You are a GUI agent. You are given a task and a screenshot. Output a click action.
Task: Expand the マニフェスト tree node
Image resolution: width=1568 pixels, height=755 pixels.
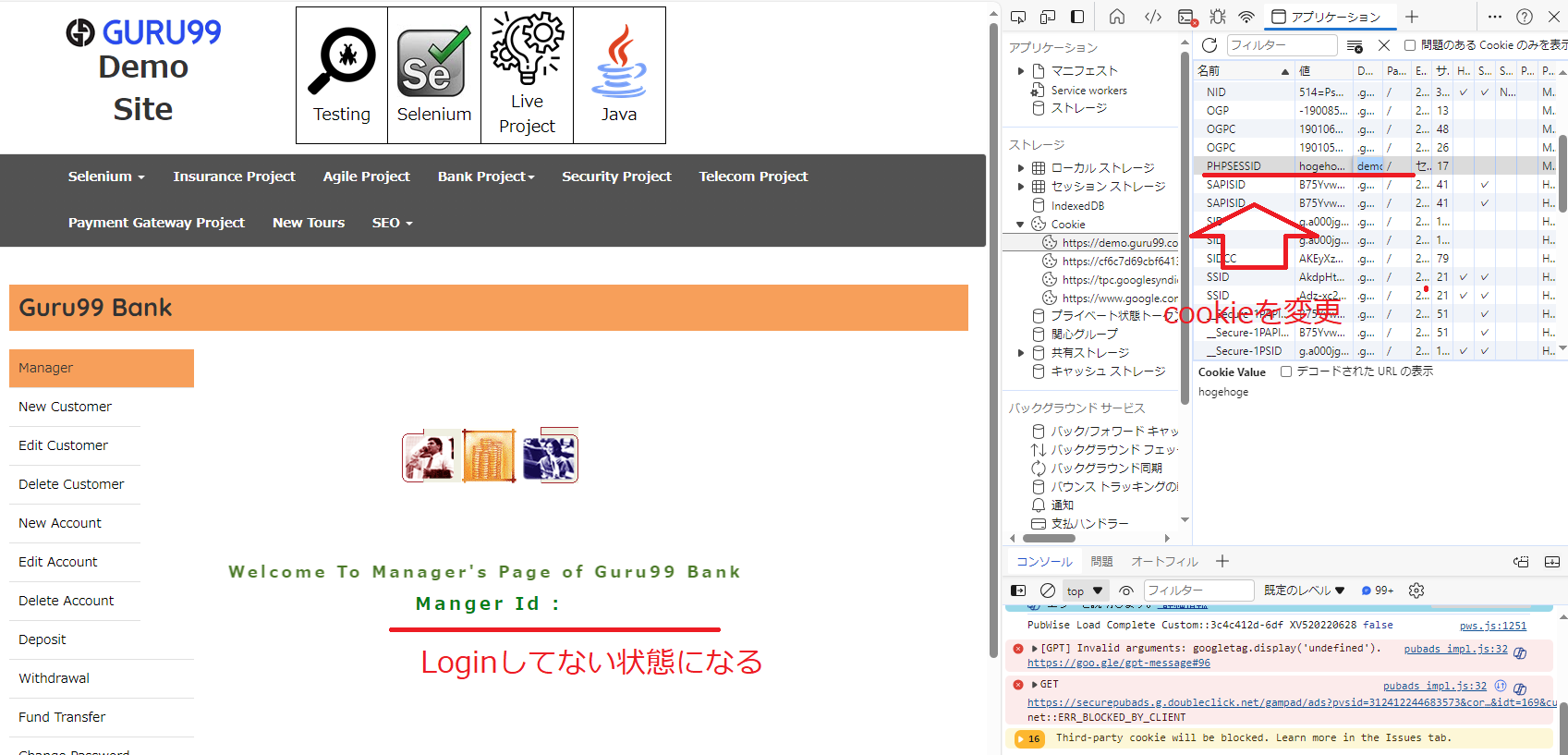tap(1021, 71)
